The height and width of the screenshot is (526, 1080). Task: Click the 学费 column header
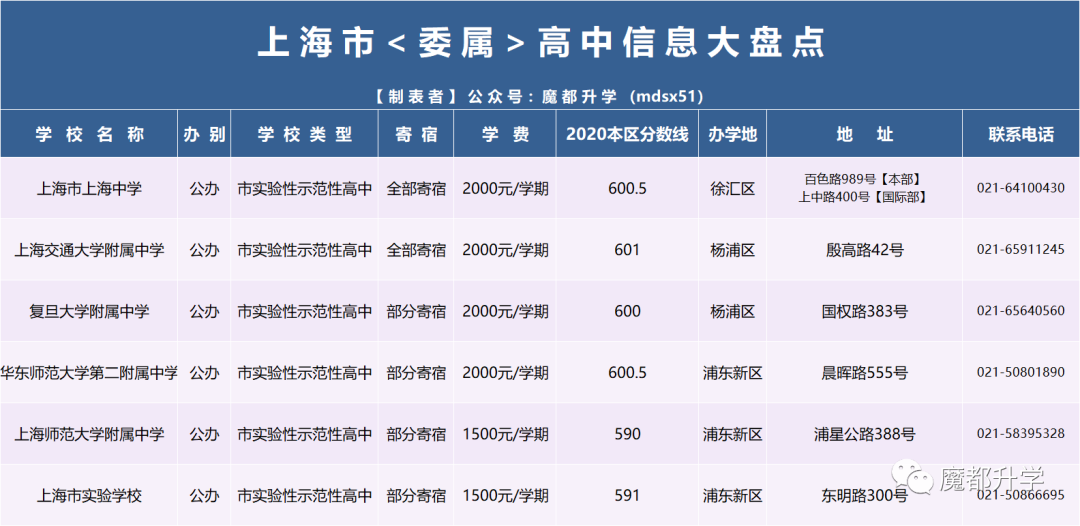505,134
